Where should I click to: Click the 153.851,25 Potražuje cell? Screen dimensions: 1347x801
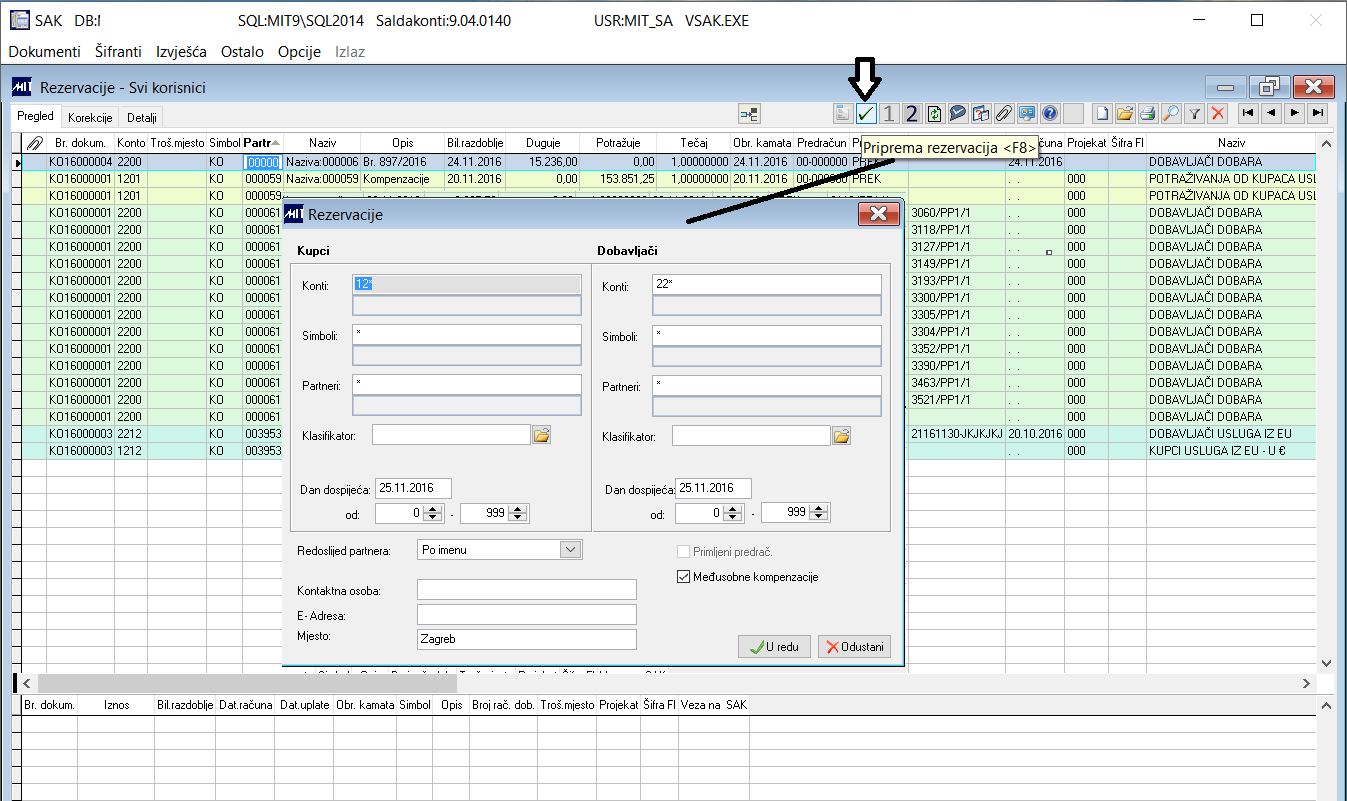(618, 178)
